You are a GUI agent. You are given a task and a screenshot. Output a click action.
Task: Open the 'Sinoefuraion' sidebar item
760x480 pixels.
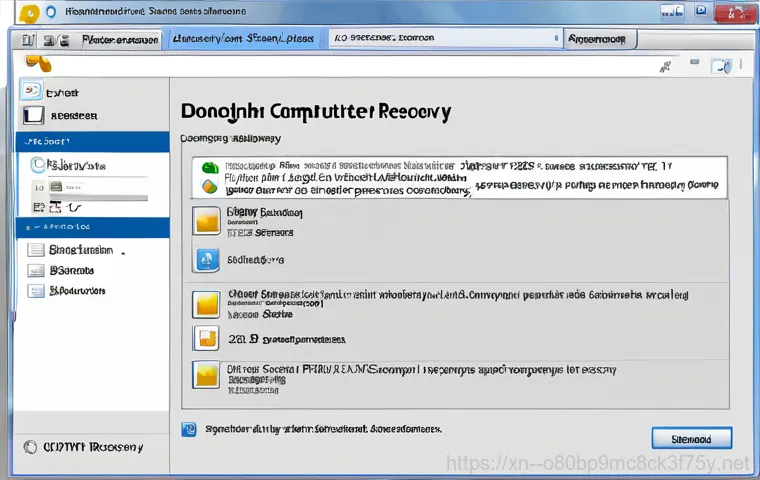[81, 250]
